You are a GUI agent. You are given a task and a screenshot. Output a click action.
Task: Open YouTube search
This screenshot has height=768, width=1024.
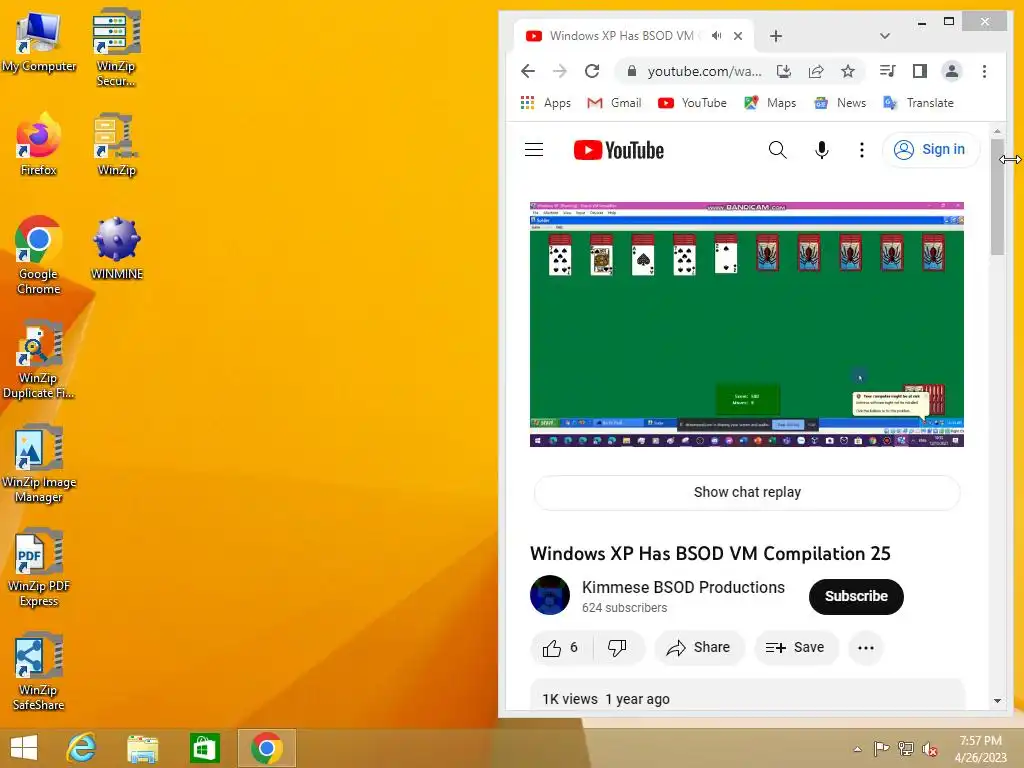[x=777, y=150]
